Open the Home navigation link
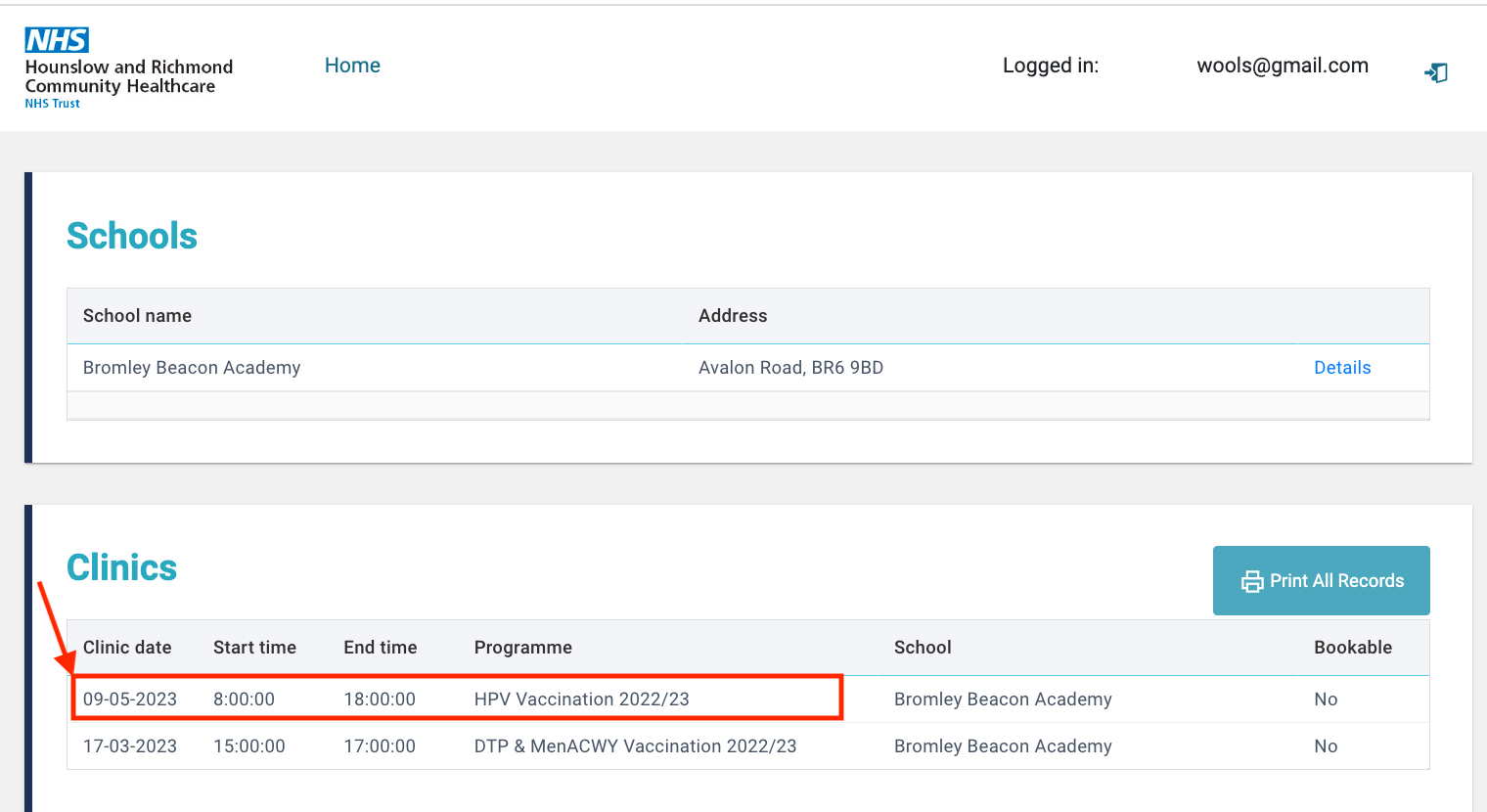 pyautogui.click(x=352, y=66)
